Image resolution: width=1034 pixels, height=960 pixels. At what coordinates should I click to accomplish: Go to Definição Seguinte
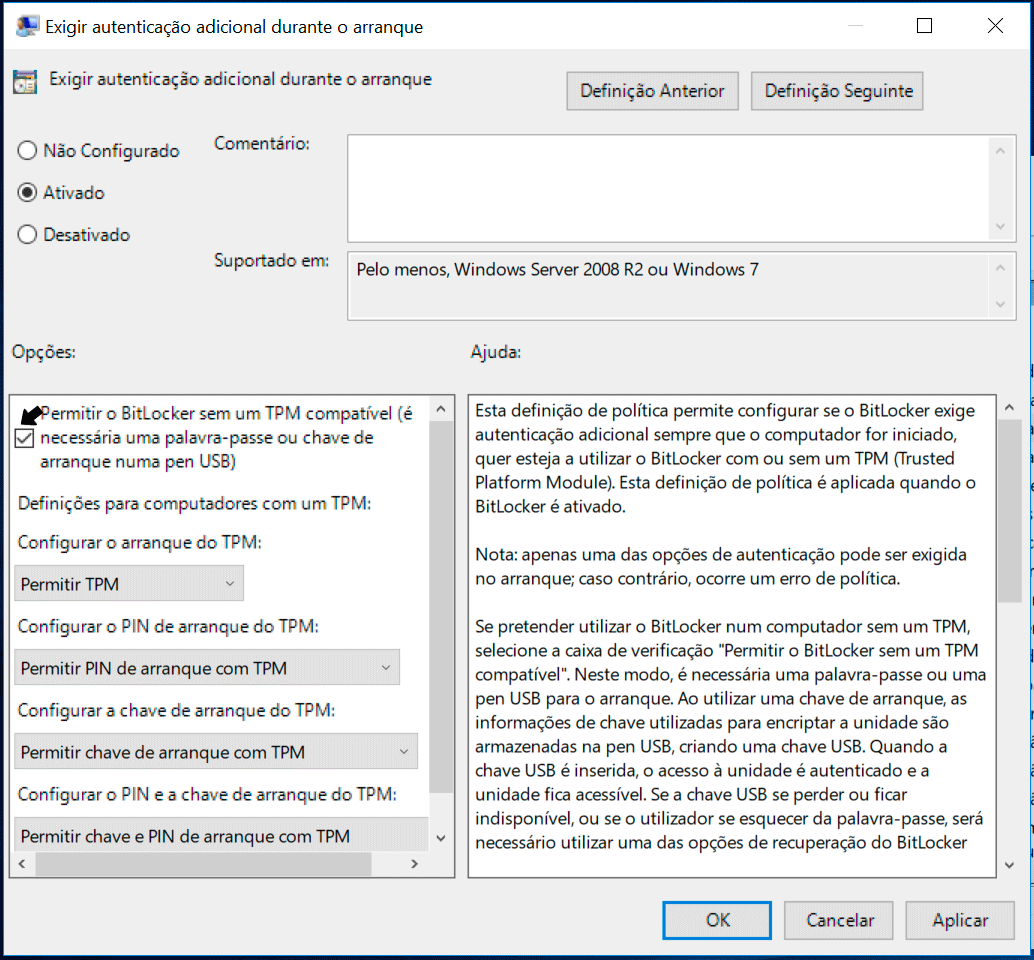[837, 91]
